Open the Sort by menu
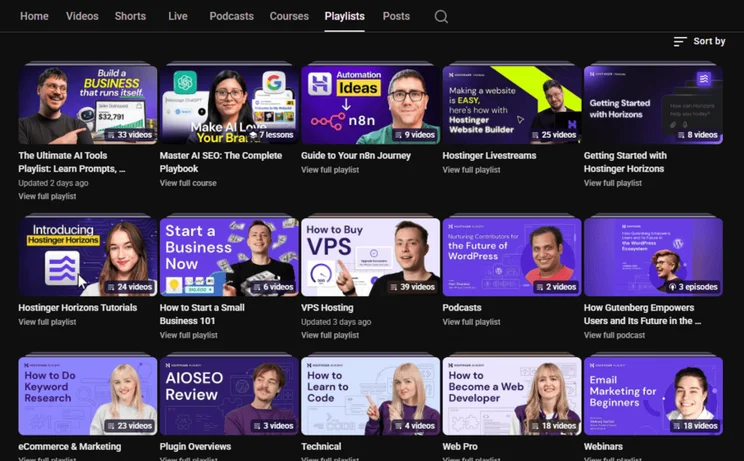This screenshot has height=461, width=744. 699,41
